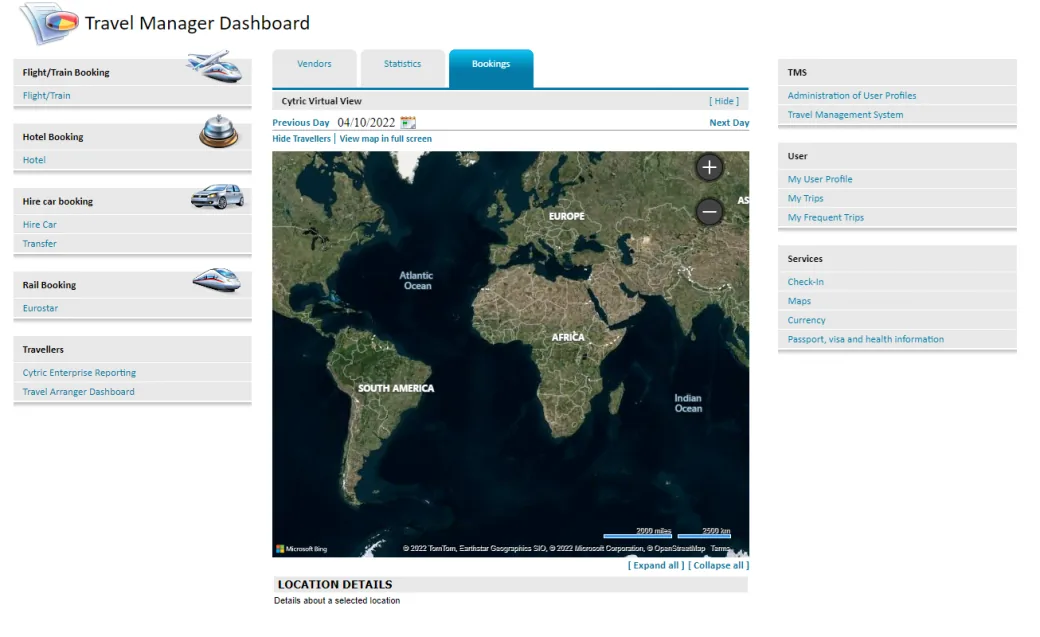1040x637 pixels.
Task: Click the Indian Ocean map label
Action: (688, 403)
